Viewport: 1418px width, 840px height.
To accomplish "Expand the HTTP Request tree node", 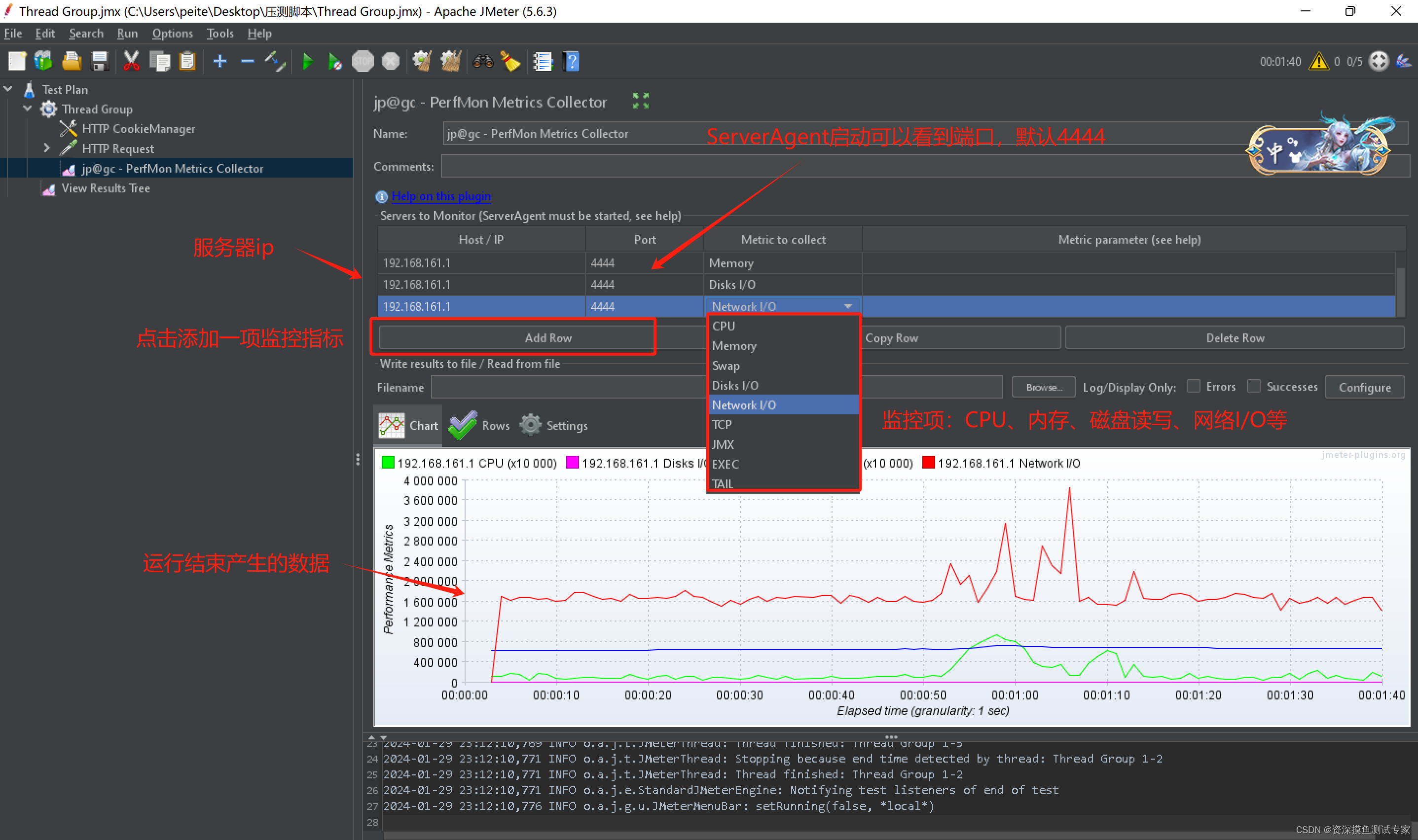I will click(47, 148).
